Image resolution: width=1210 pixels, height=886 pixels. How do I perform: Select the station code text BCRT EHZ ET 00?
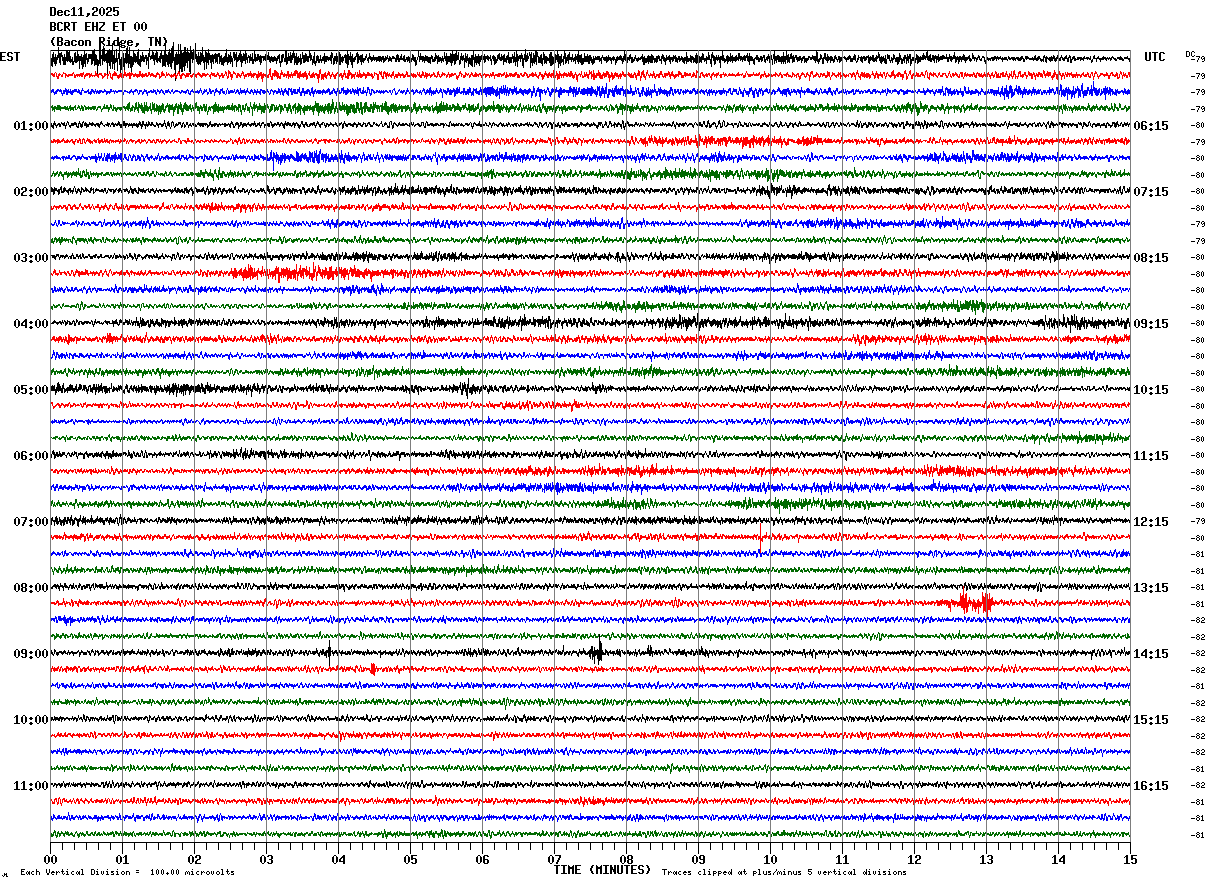98,27
